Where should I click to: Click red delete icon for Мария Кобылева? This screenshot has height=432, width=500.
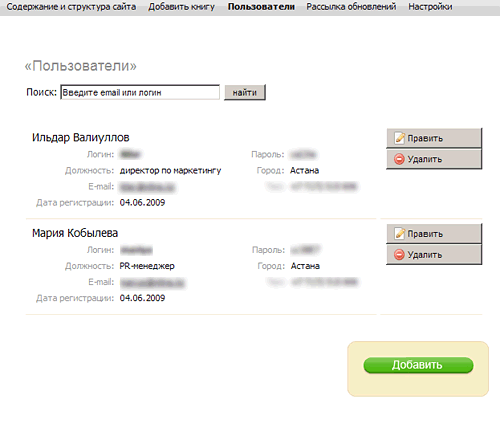click(399, 255)
